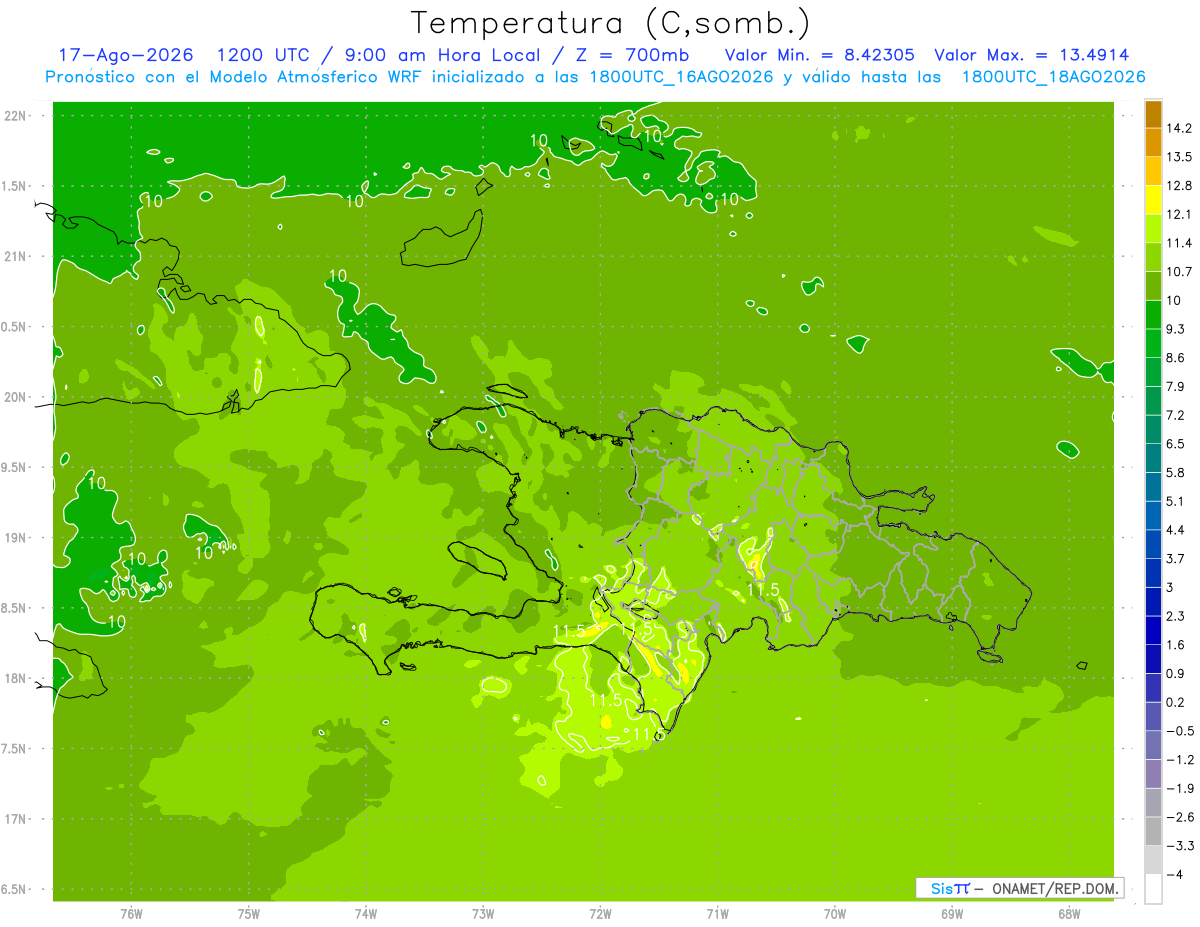This screenshot has height=927, width=1200.
Task: Click the "75W" longitude axis label
Action: pyautogui.click(x=248, y=913)
